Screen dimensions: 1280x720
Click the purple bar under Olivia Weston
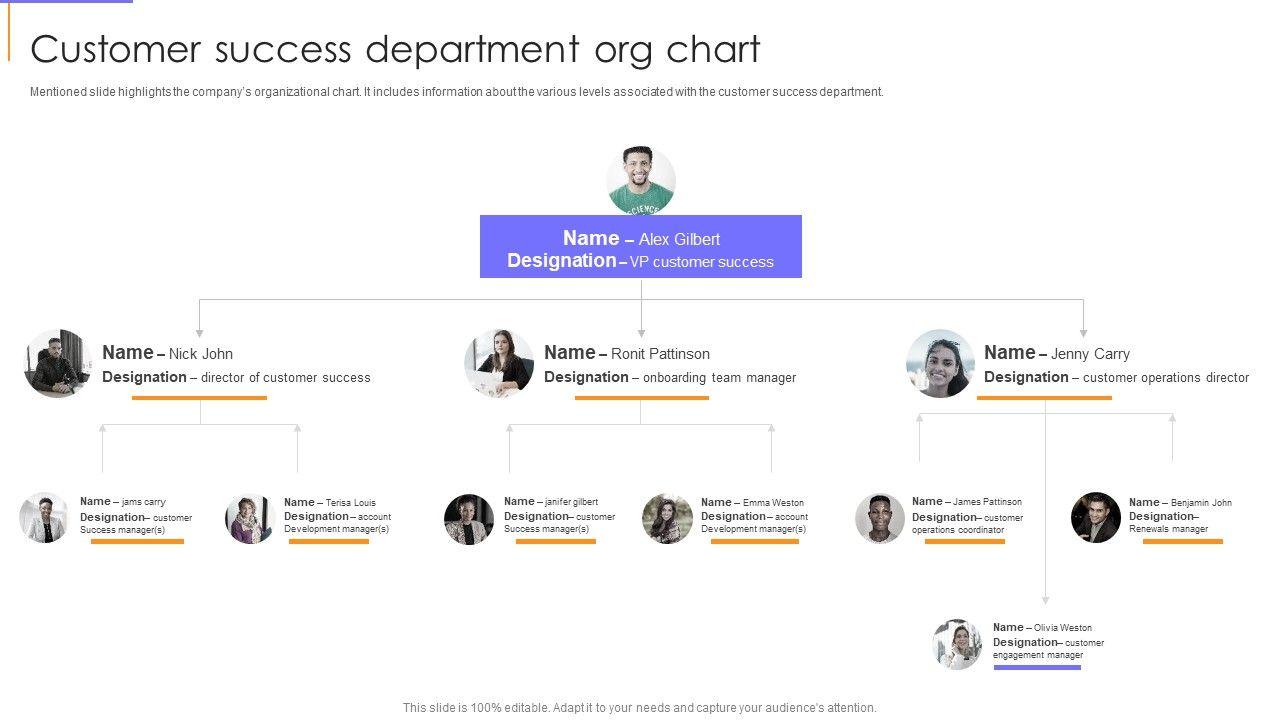pyautogui.click(x=1037, y=667)
